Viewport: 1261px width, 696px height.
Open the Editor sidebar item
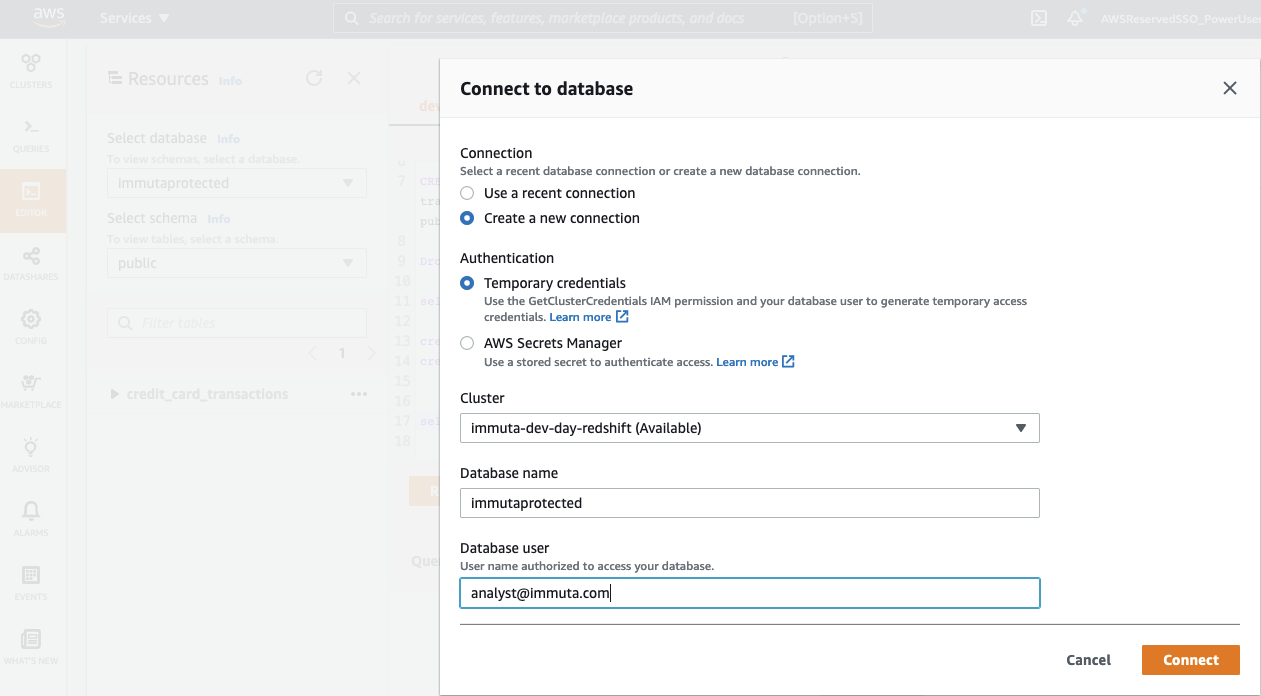click(x=31, y=200)
